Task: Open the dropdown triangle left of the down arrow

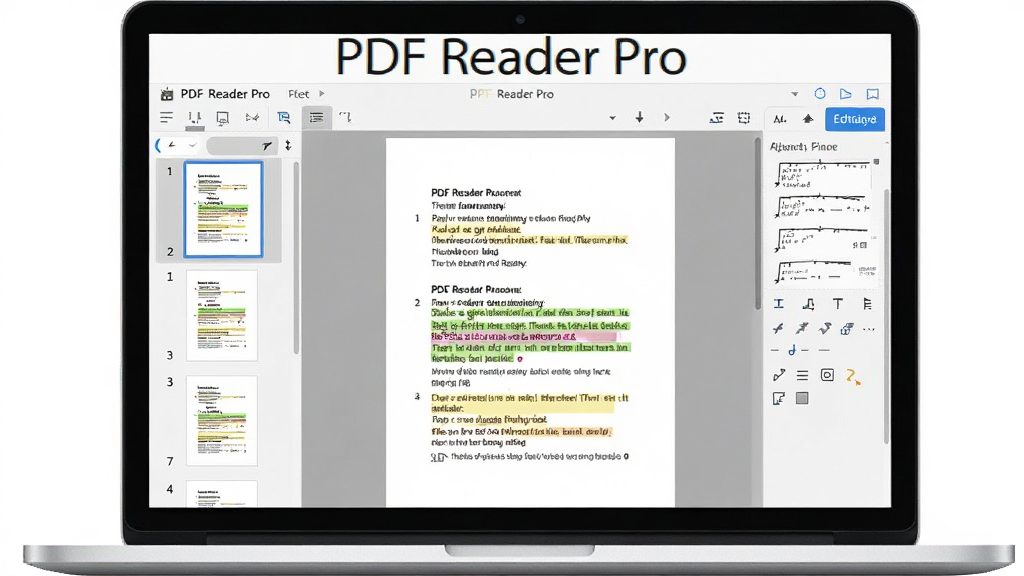Action: 612,118
